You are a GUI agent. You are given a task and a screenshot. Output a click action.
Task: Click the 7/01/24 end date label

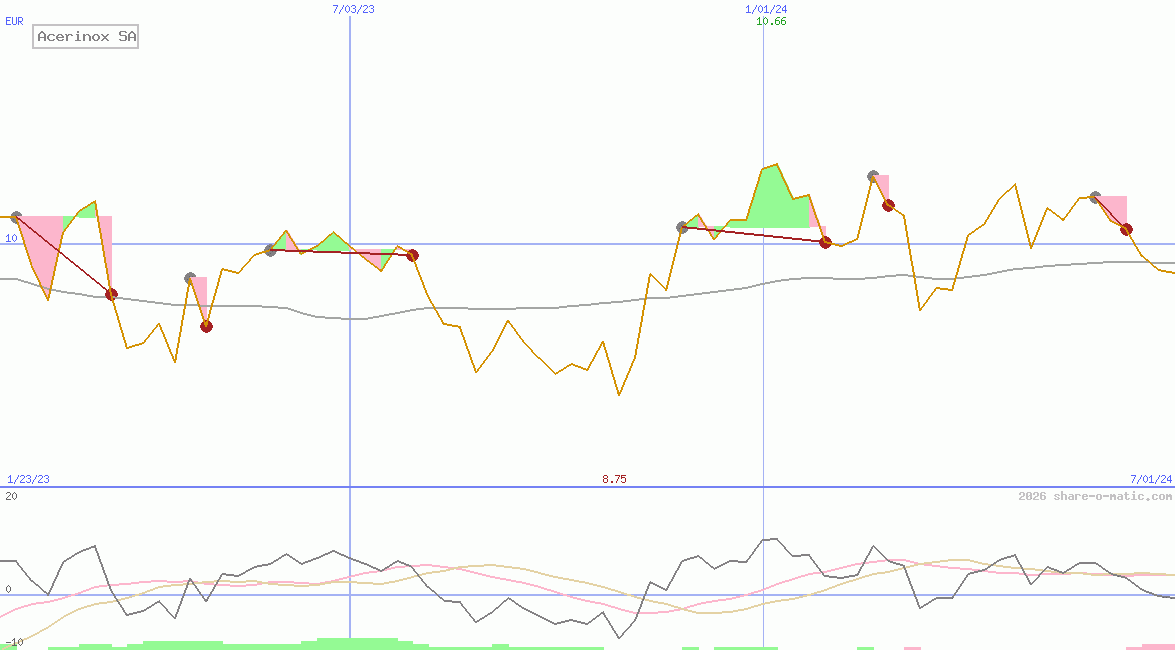tap(1149, 479)
